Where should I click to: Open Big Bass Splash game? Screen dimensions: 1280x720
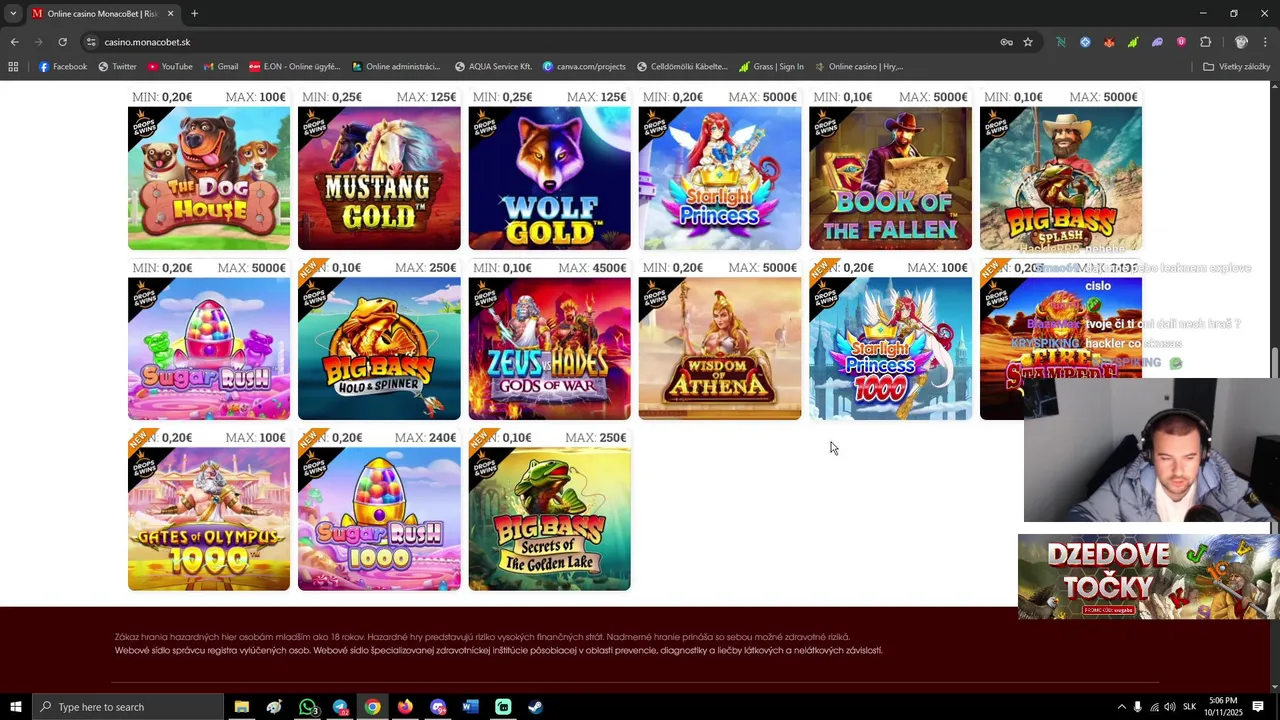1060,178
